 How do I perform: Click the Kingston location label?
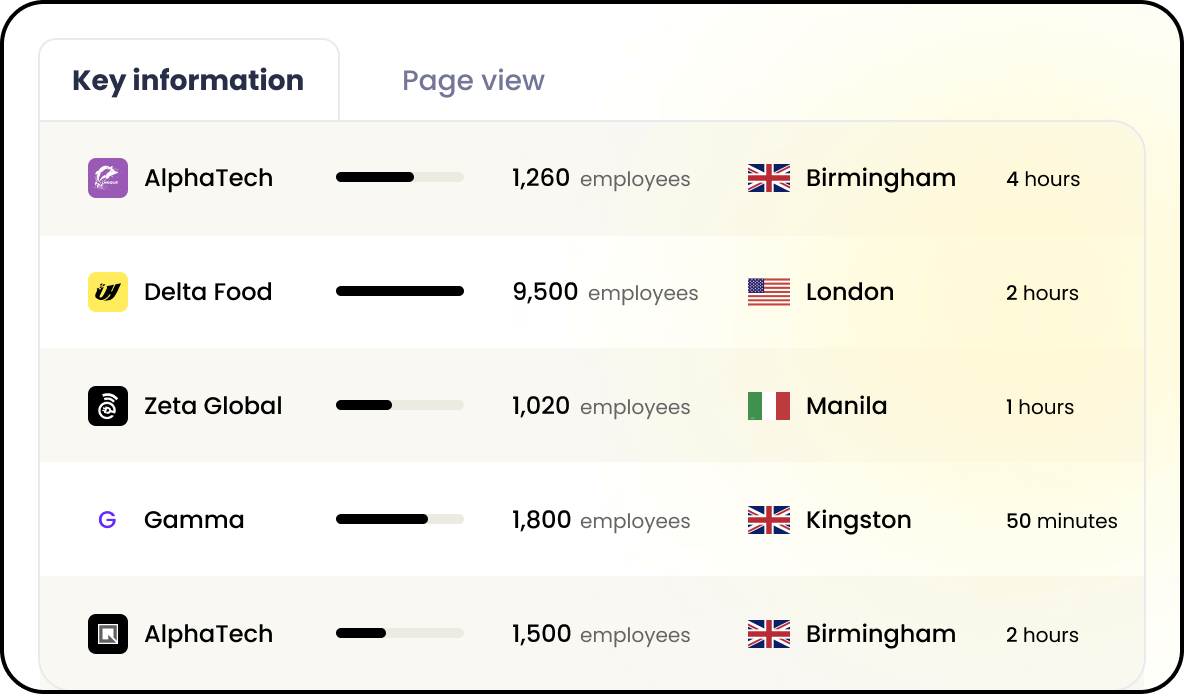click(x=859, y=521)
